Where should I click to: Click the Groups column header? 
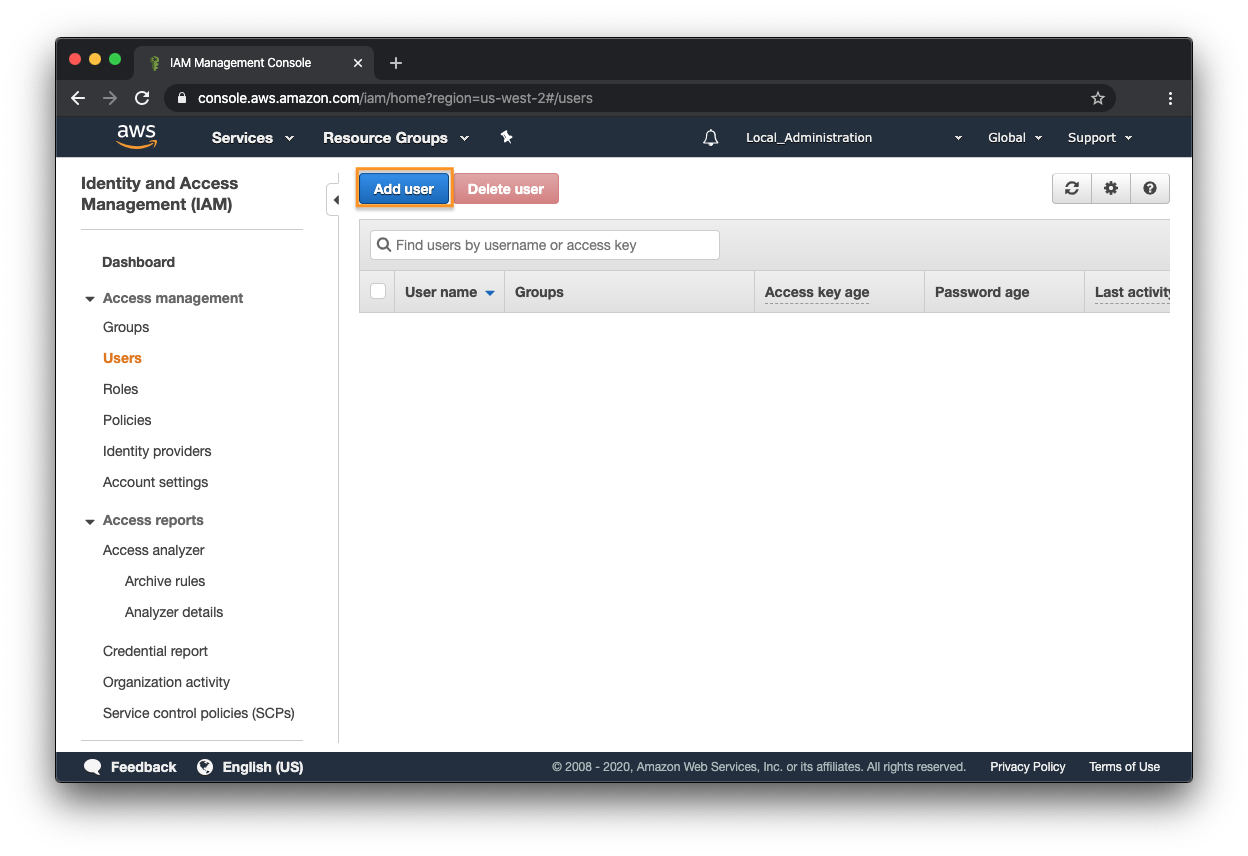click(629, 292)
